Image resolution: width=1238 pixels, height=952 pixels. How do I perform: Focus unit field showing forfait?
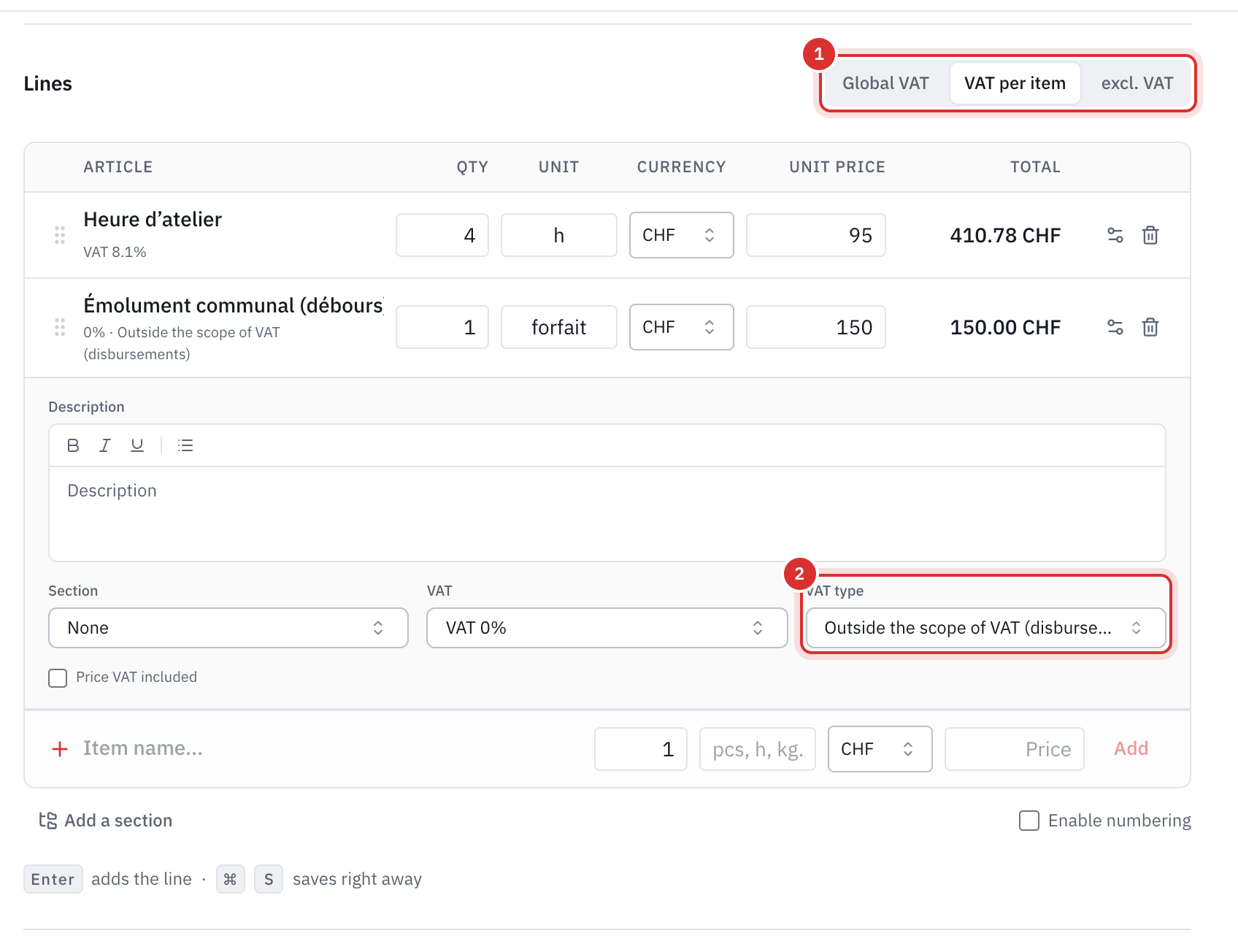(x=559, y=327)
